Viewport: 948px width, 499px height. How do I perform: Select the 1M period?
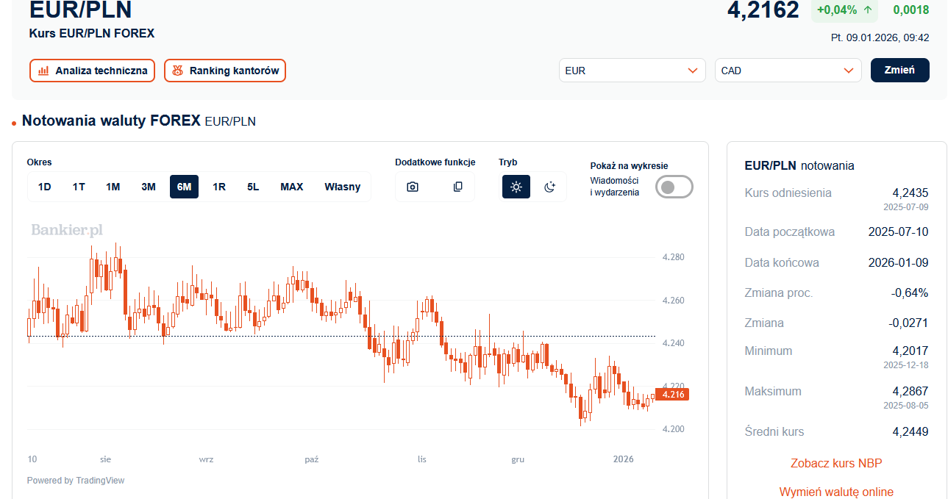[113, 187]
